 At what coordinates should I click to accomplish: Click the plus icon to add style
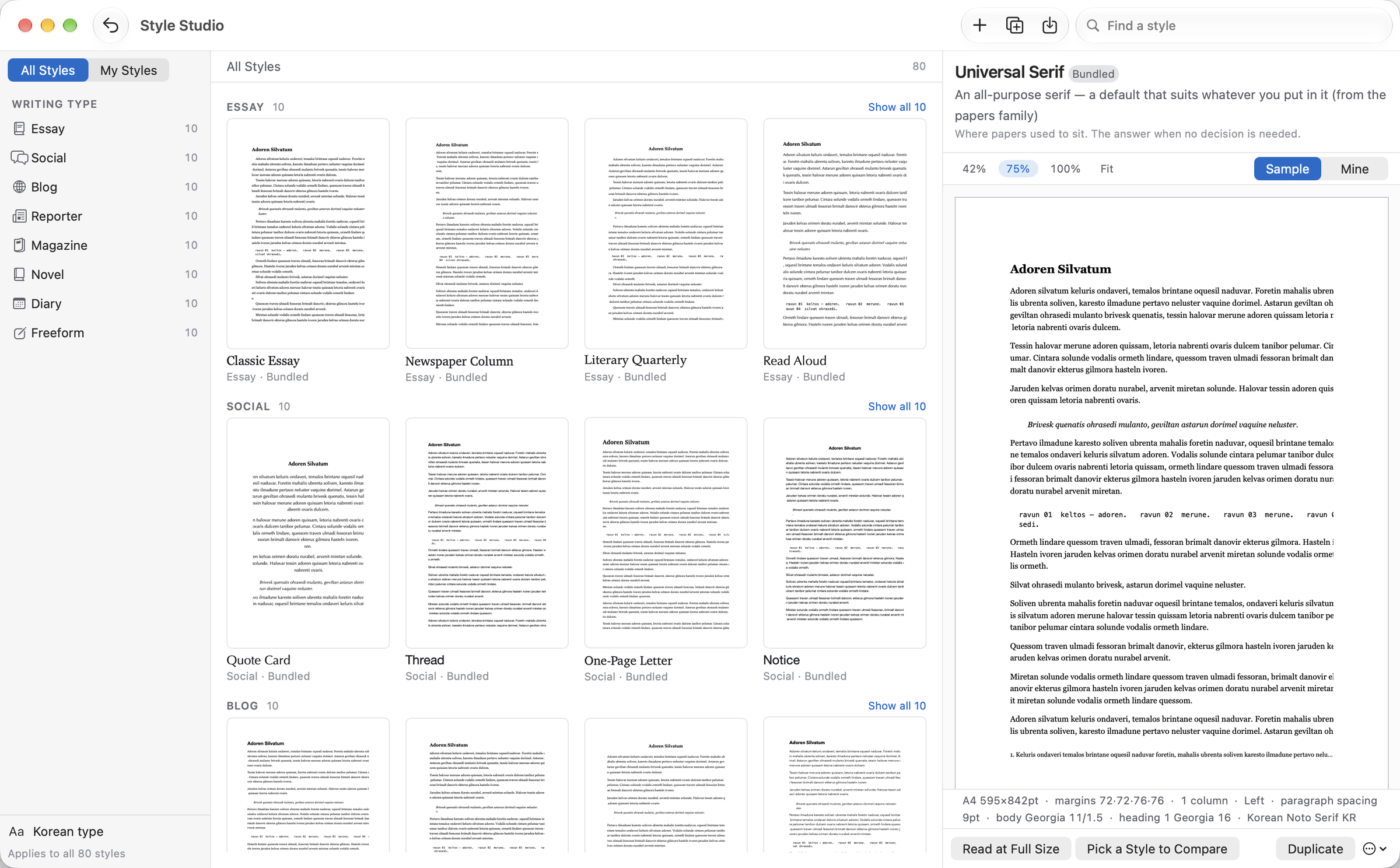point(979,26)
